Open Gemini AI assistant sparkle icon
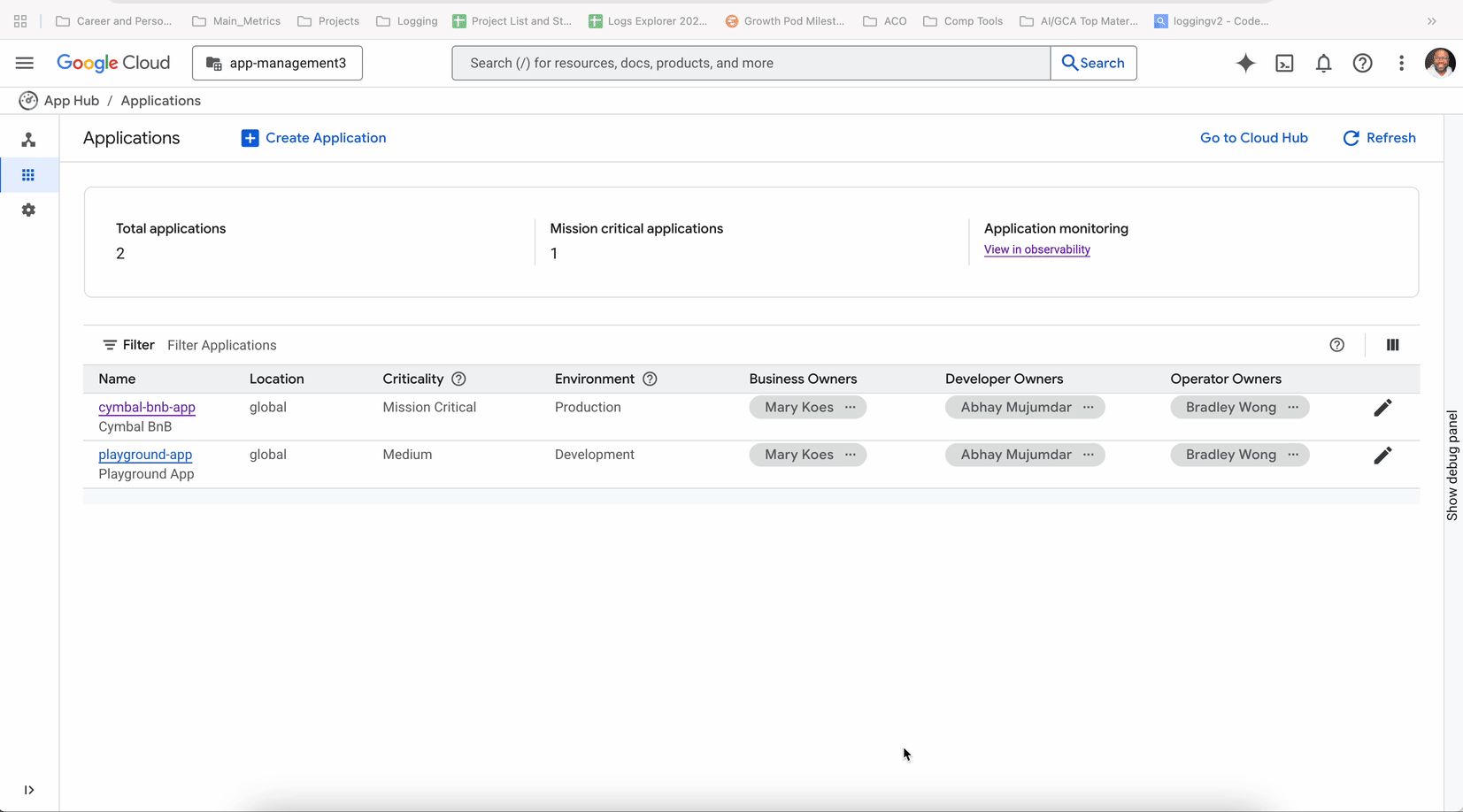 coord(1245,63)
